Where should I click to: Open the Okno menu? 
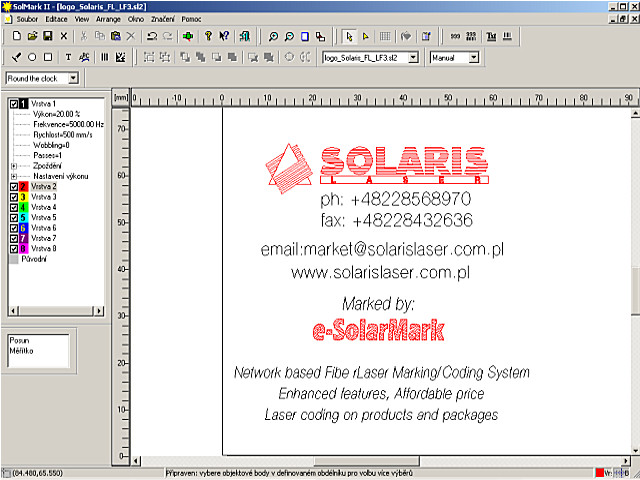[x=136, y=19]
